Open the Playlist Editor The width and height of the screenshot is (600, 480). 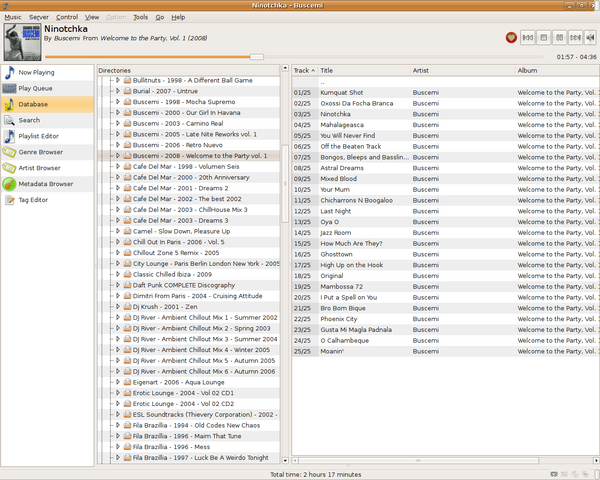[47, 136]
